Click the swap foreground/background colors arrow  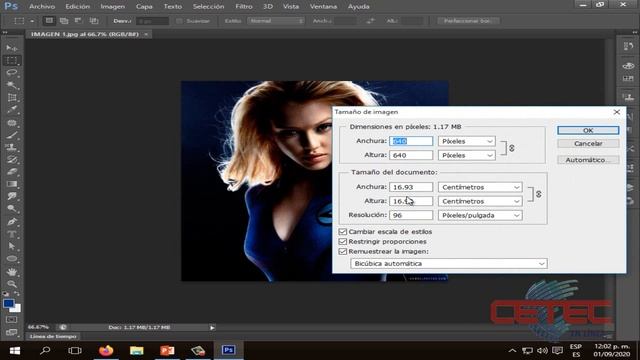pos(17,294)
